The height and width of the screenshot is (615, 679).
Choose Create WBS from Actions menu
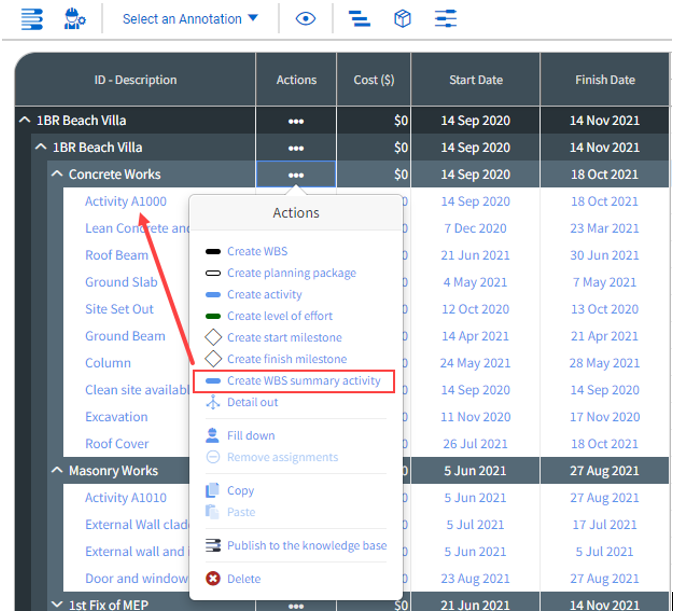click(257, 251)
